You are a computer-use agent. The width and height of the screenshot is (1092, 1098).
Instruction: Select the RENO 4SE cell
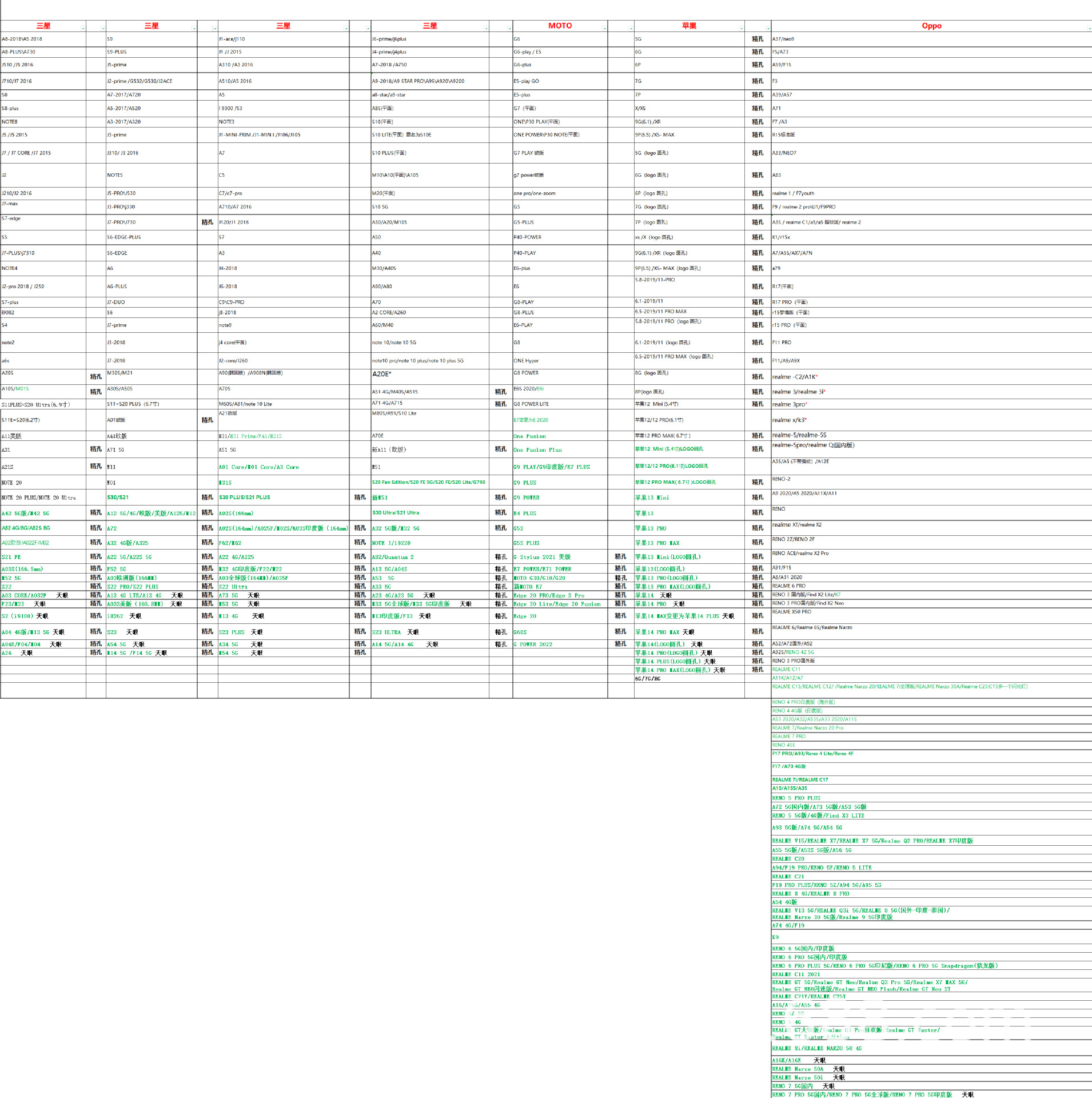pos(931,745)
